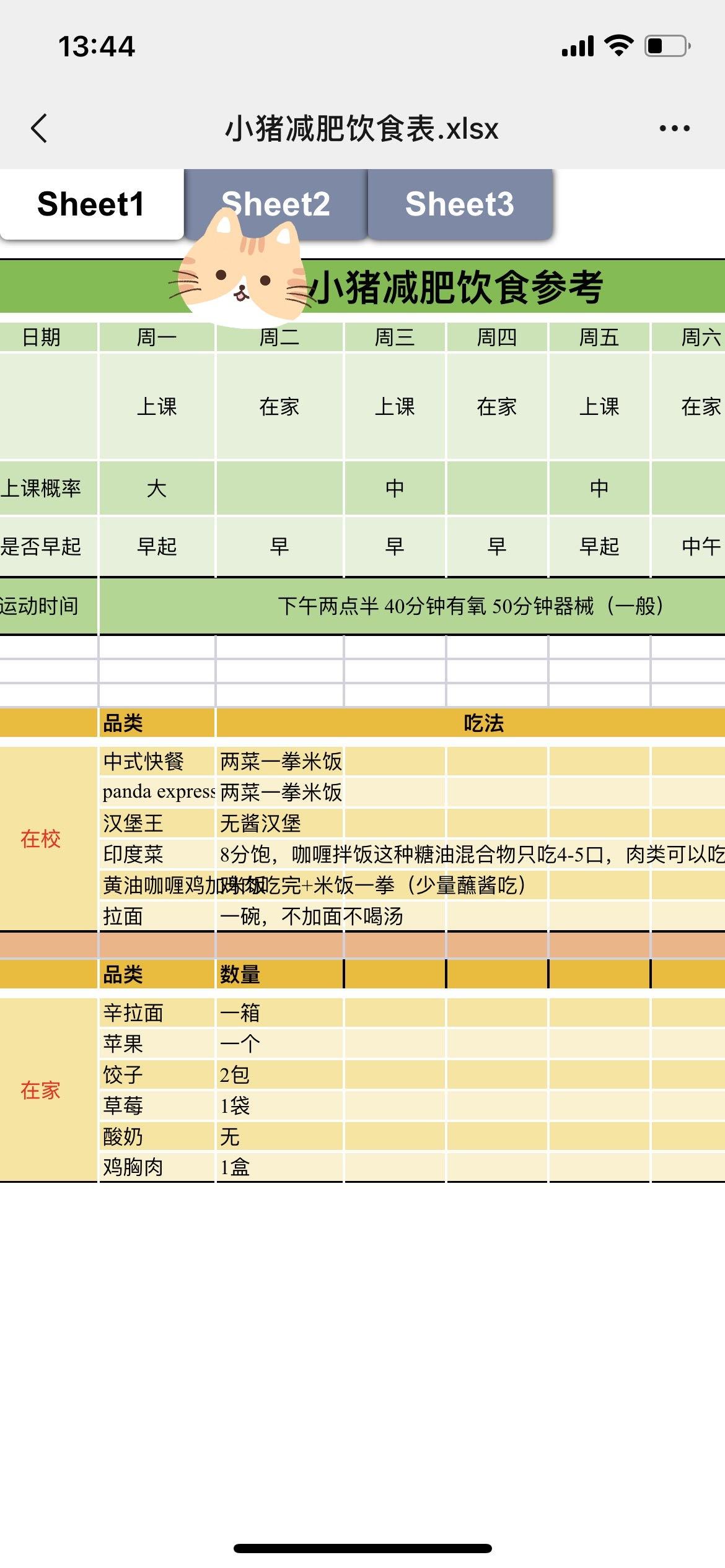Select the 上课概率 row label
The width and height of the screenshot is (725, 1568).
point(48,488)
